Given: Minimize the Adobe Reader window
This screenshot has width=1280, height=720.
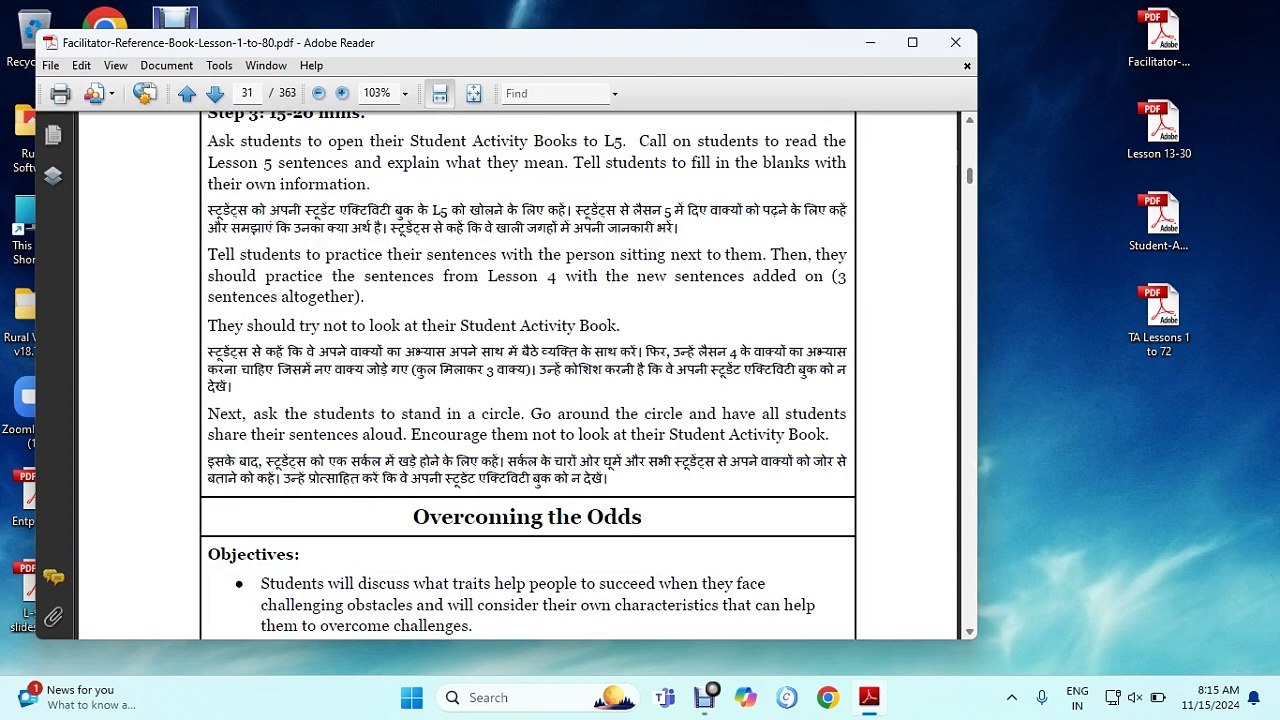Looking at the screenshot, I should point(870,43).
